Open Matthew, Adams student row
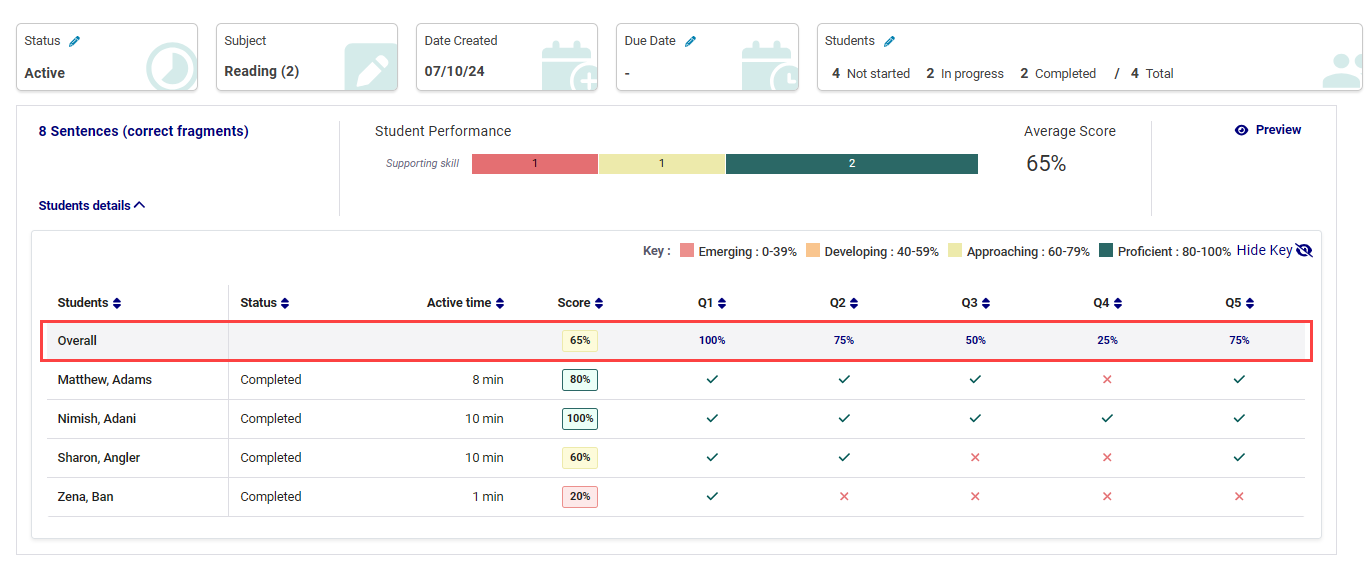The width and height of the screenshot is (1372, 563). tap(105, 380)
